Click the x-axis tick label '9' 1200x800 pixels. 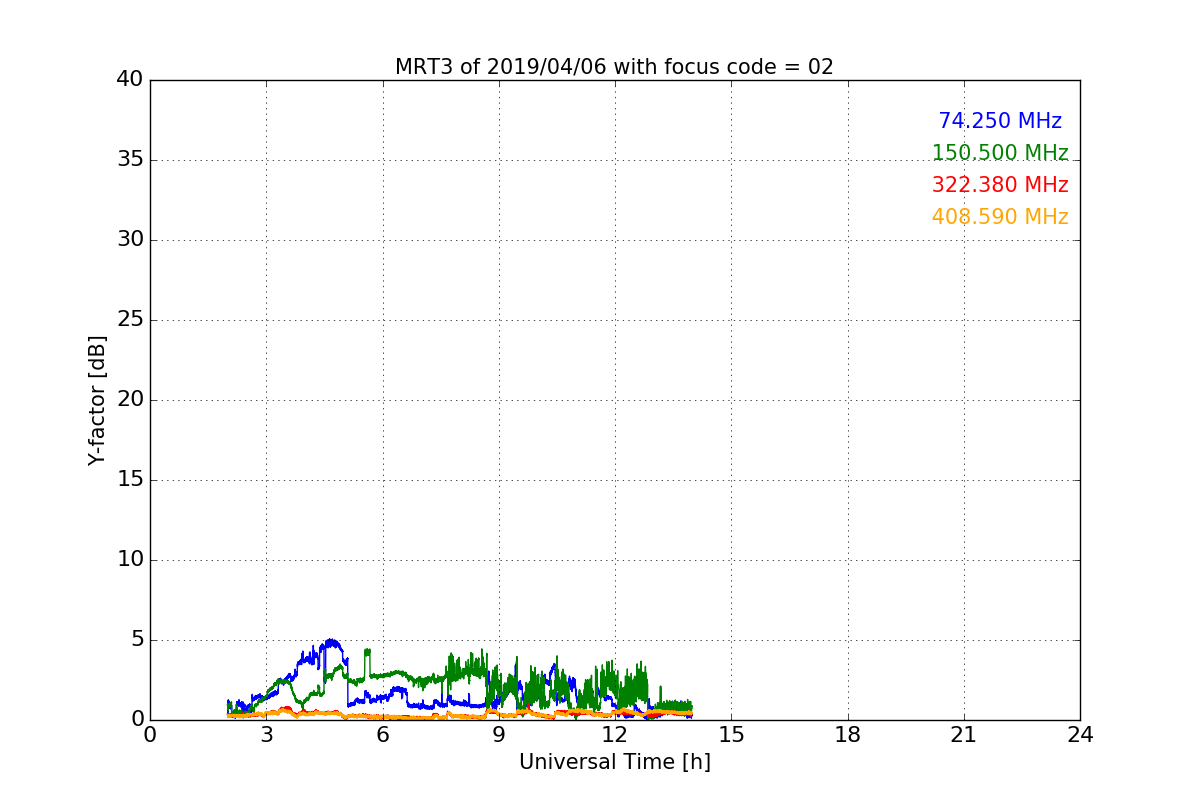[x=499, y=735]
